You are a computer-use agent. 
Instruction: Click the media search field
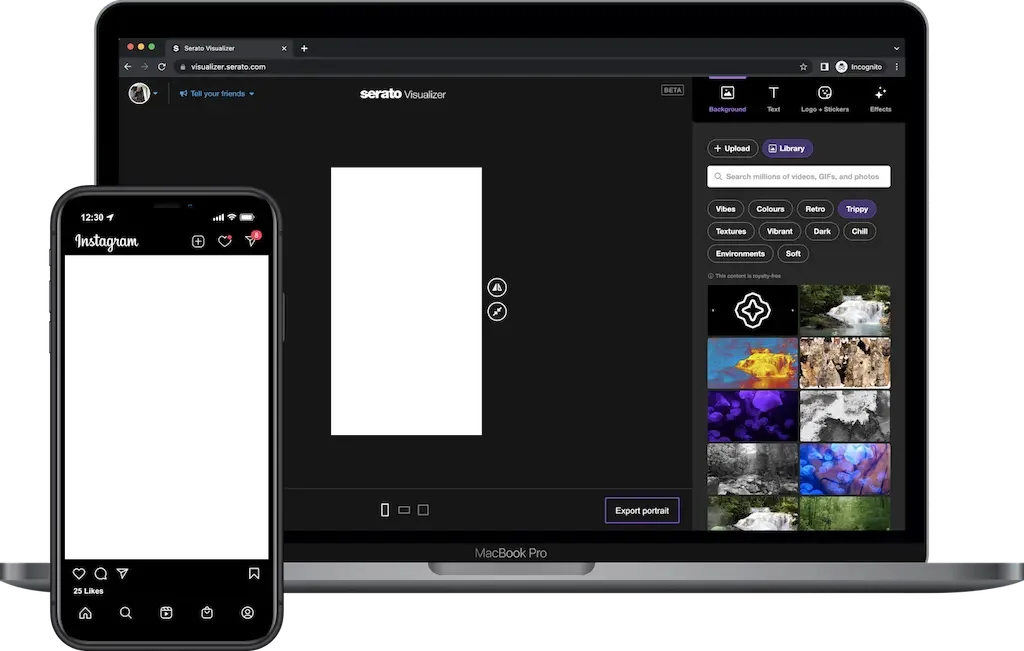[799, 176]
